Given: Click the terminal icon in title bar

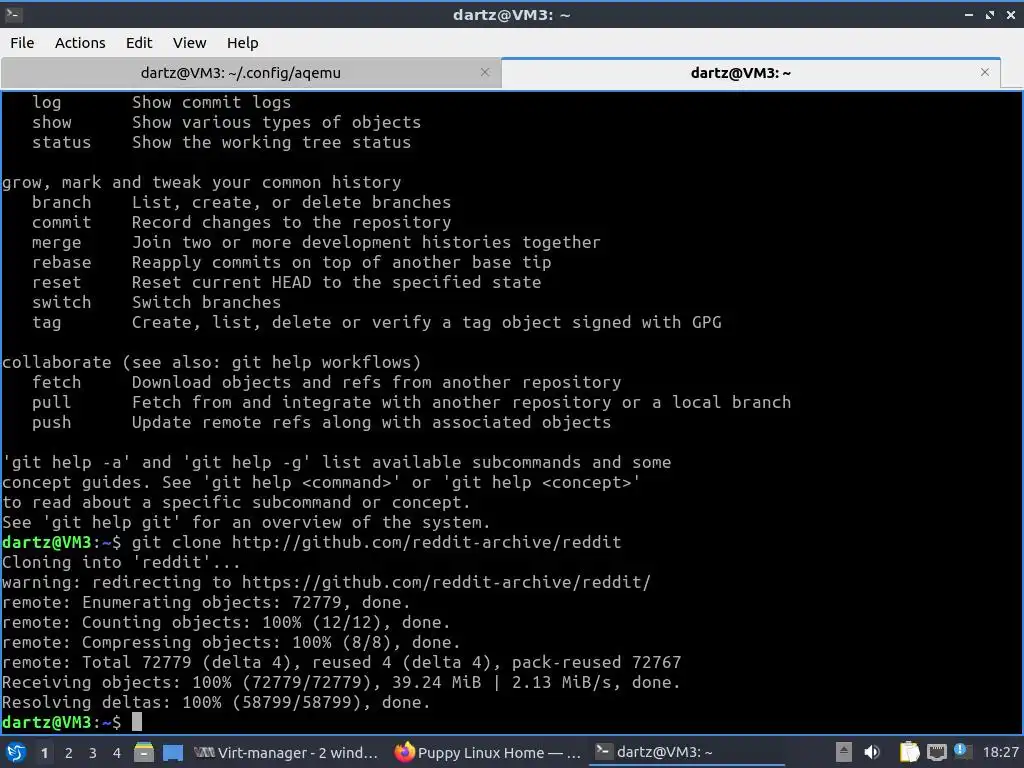Looking at the screenshot, I should [x=14, y=14].
